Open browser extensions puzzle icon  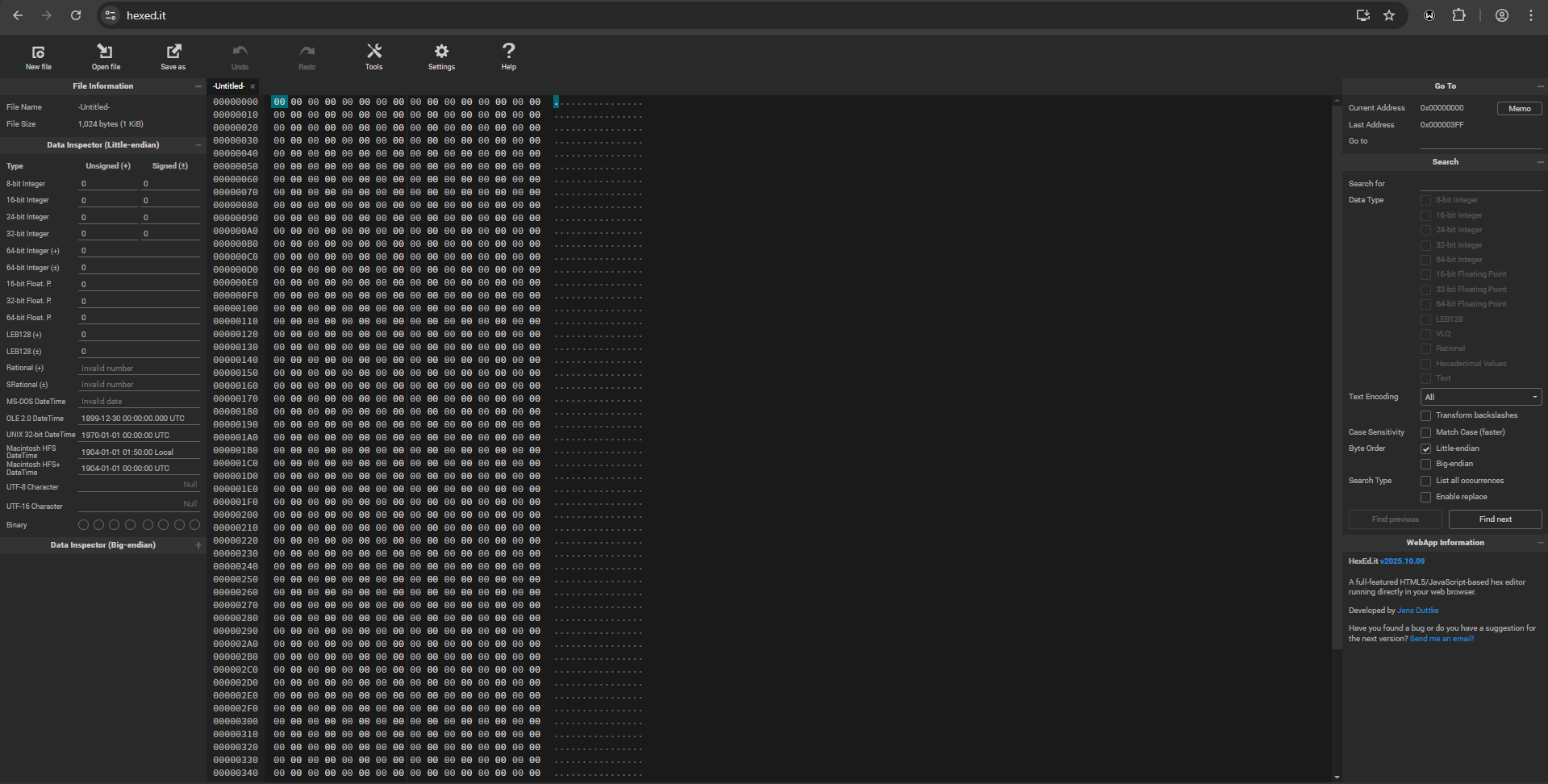pyautogui.click(x=1458, y=15)
